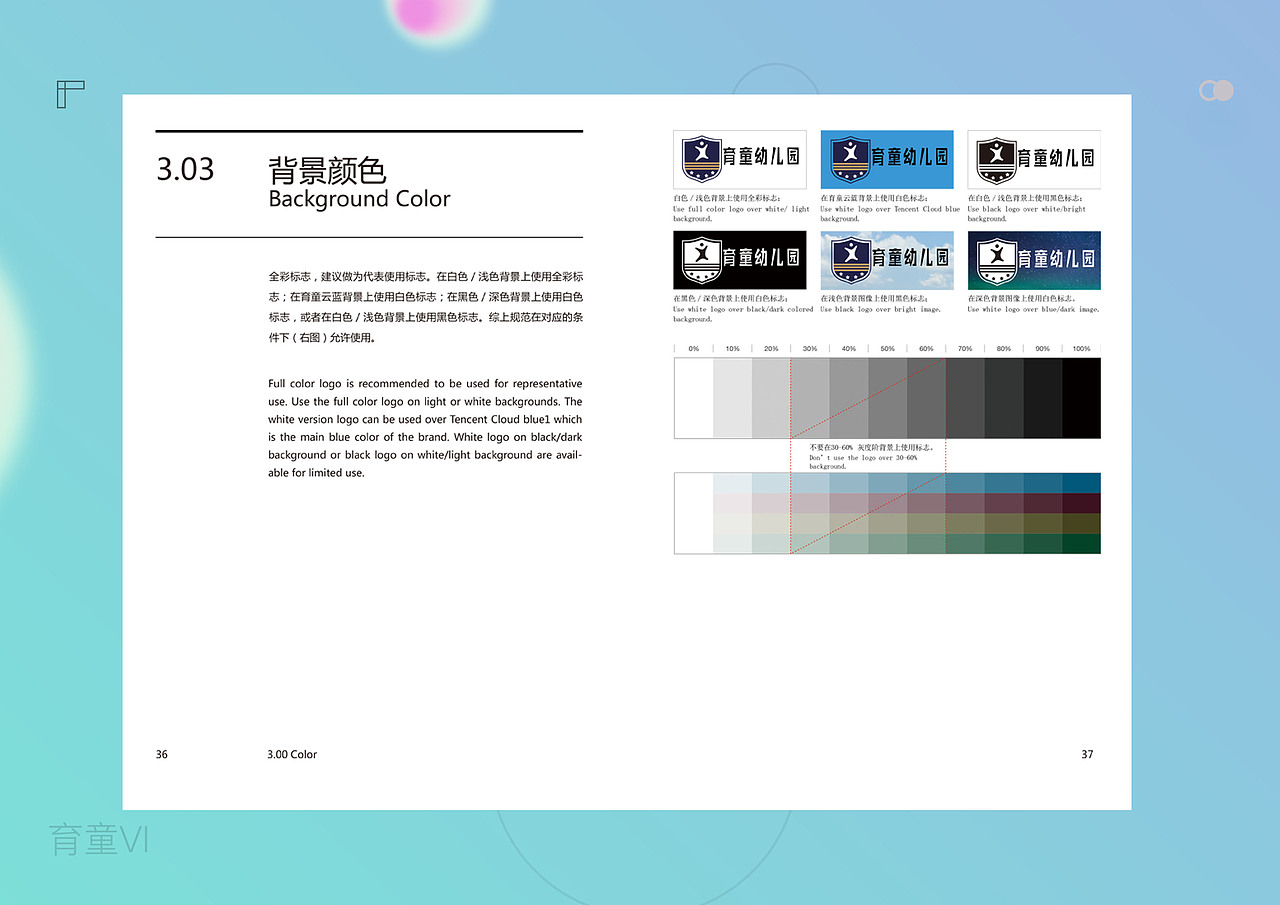This screenshot has width=1280, height=905.
Task: Click the '0%' label above the grayscale bar
Action: (694, 349)
